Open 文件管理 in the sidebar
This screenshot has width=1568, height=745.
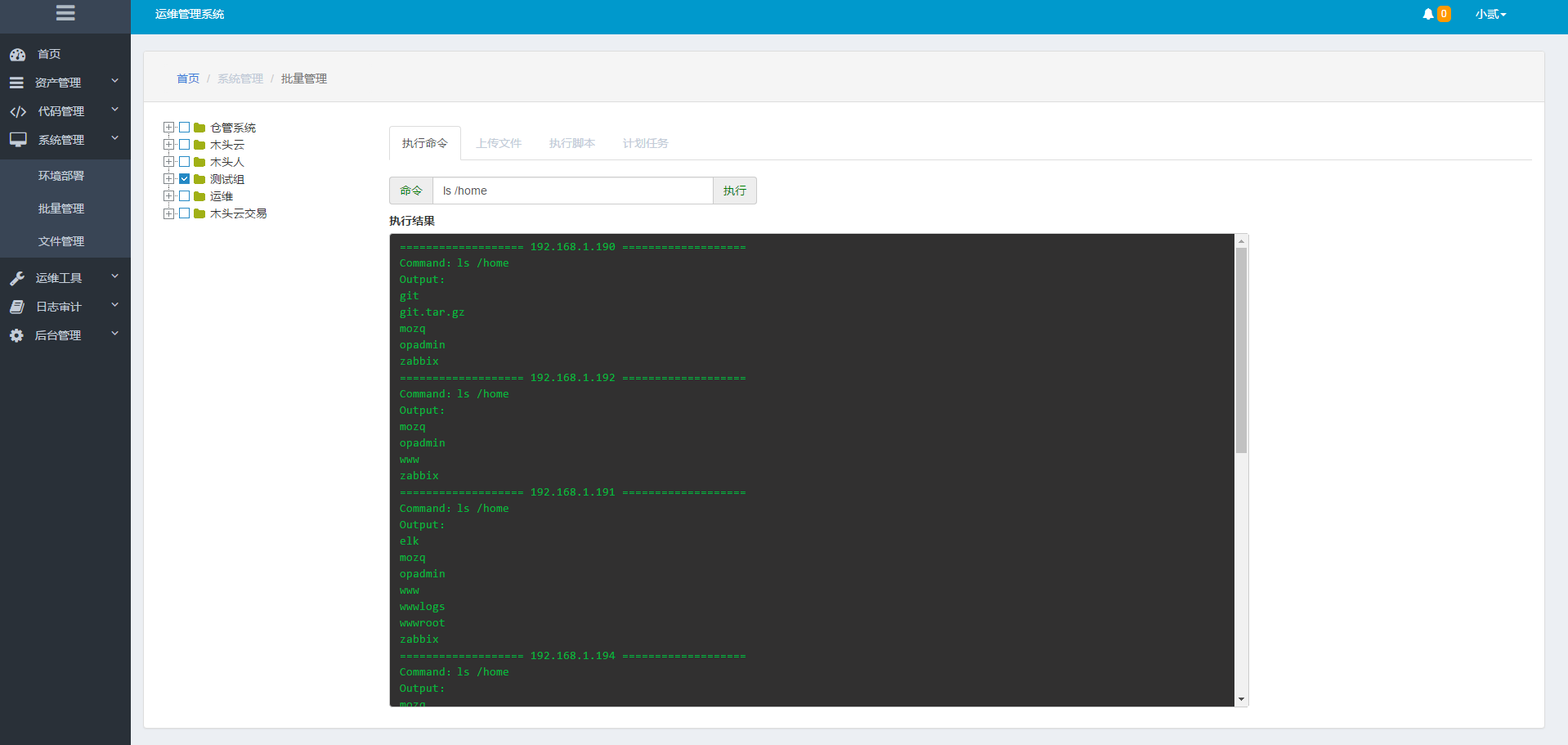(61, 241)
